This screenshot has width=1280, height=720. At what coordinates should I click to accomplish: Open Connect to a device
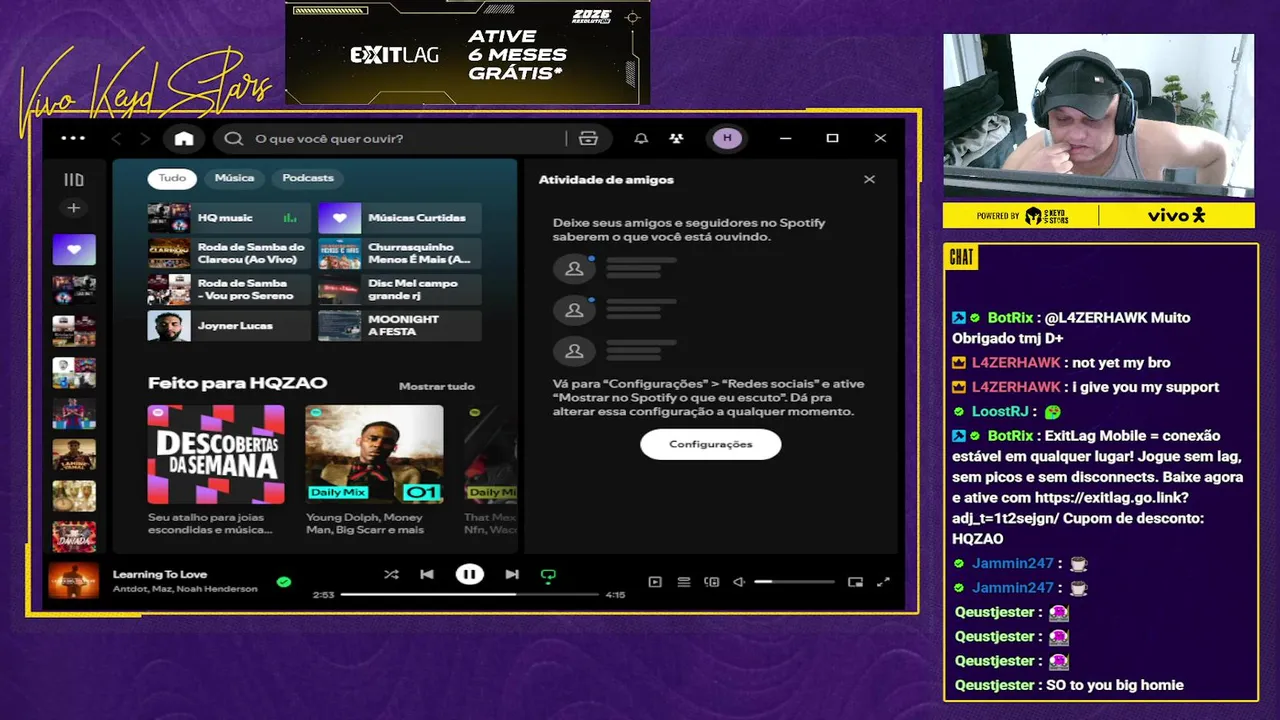click(712, 582)
